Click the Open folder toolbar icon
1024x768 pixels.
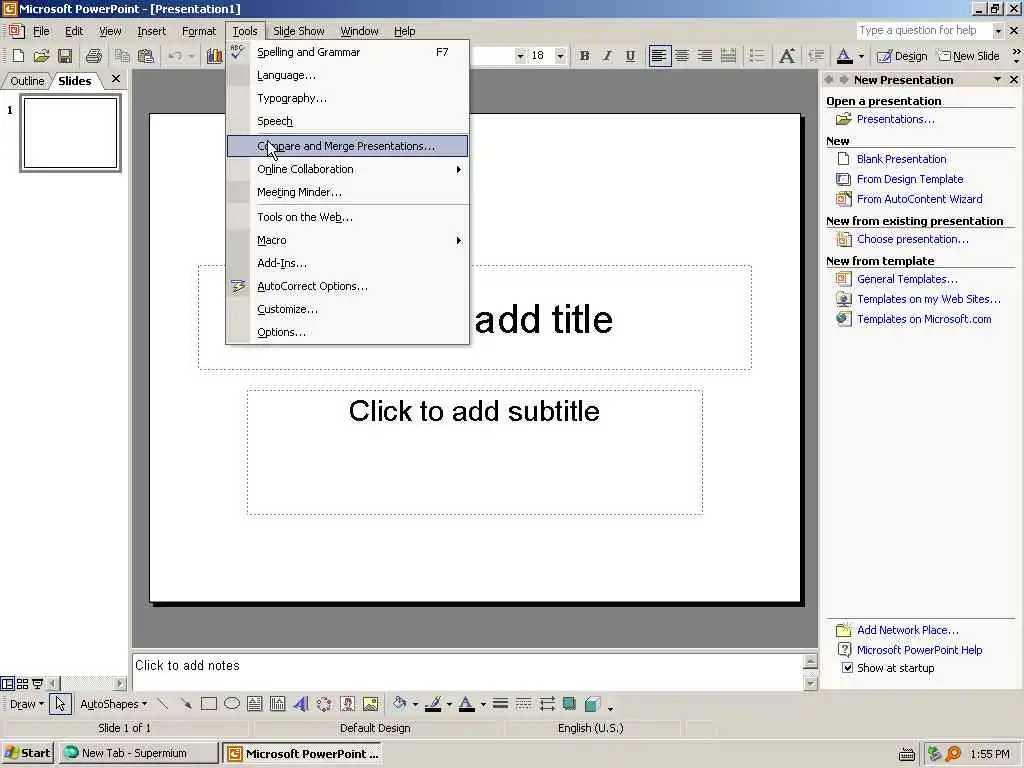41,56
